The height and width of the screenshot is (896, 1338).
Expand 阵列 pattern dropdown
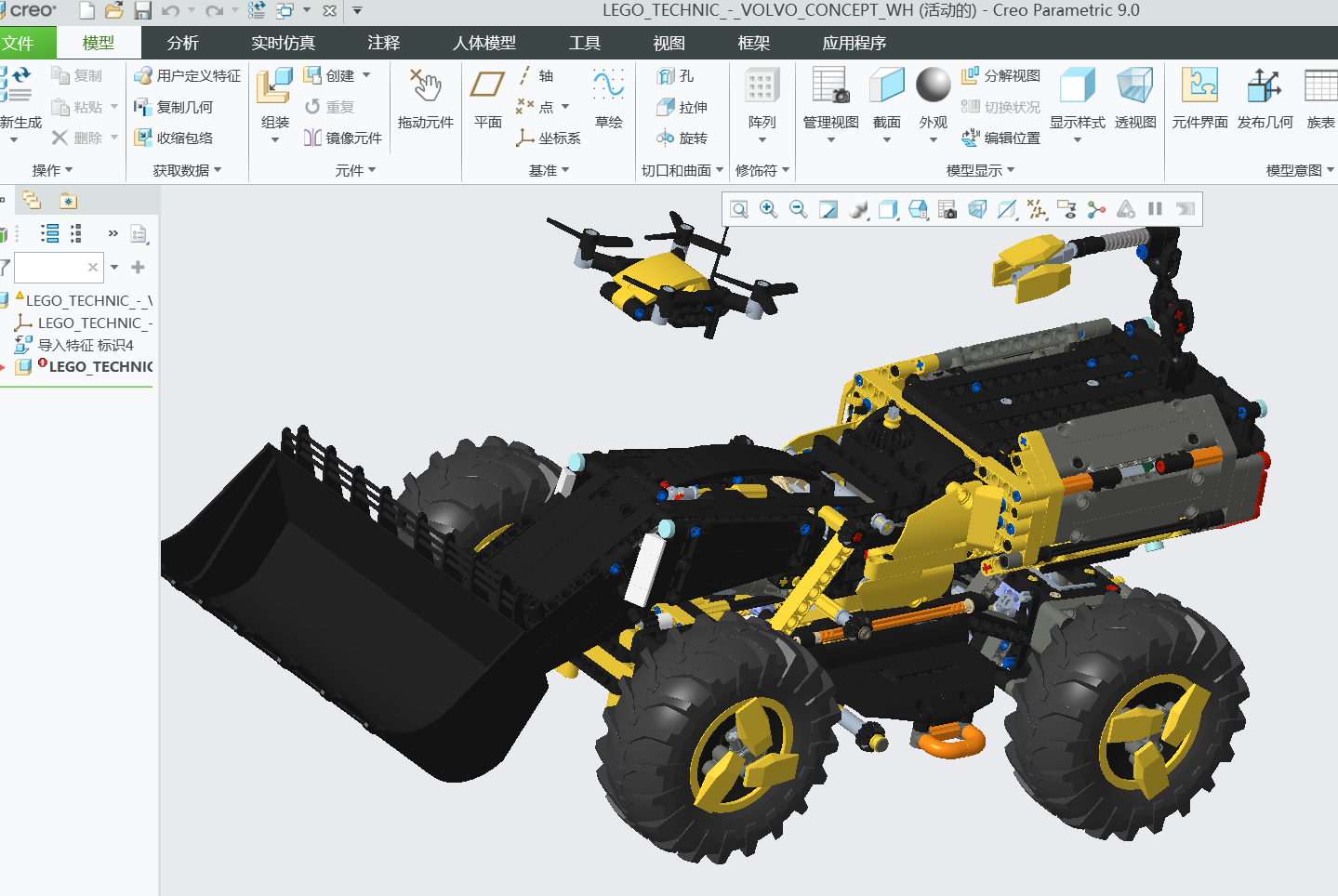(762, 140)
